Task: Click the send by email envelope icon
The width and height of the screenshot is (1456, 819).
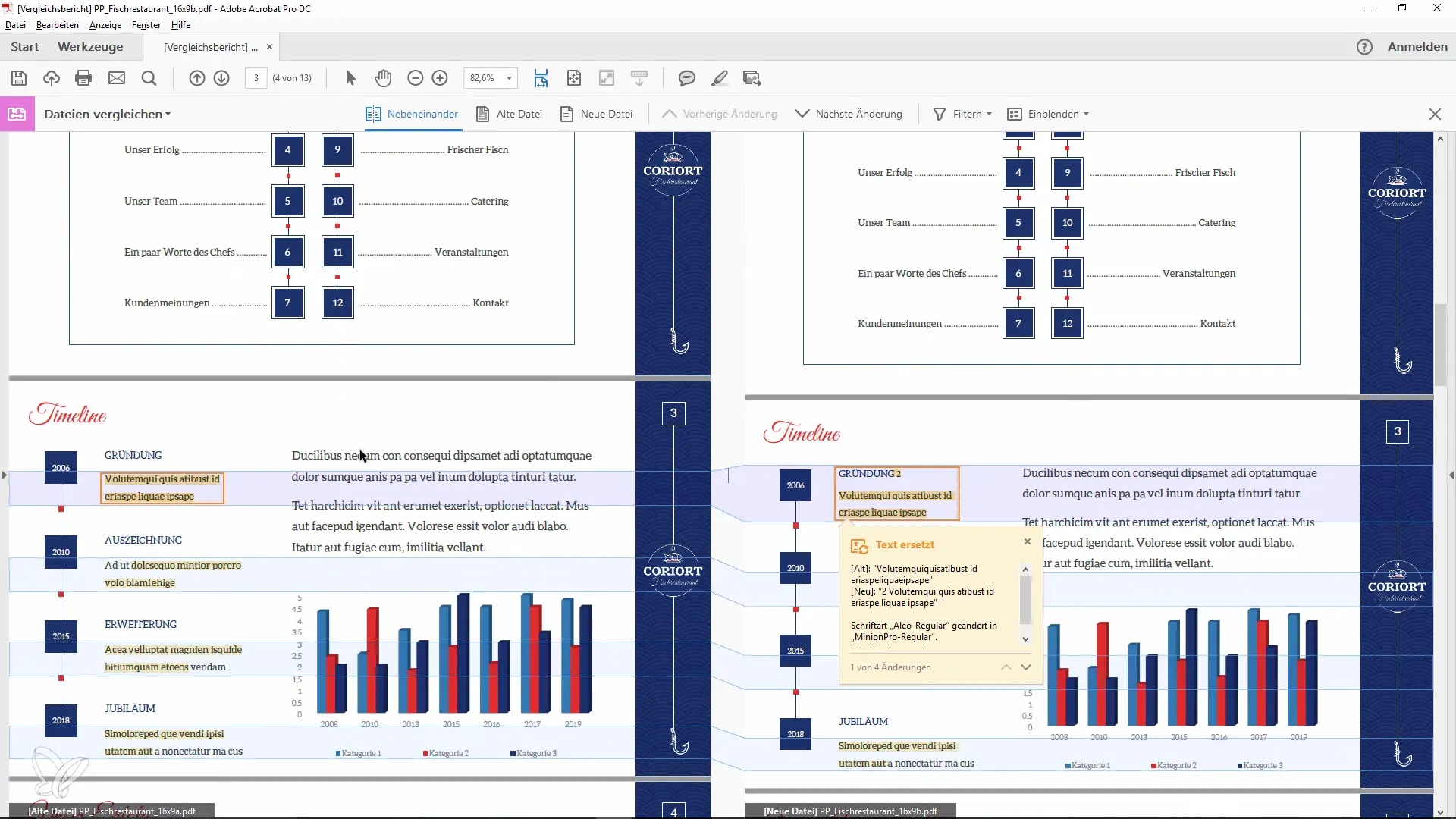Action: (117, 78)
